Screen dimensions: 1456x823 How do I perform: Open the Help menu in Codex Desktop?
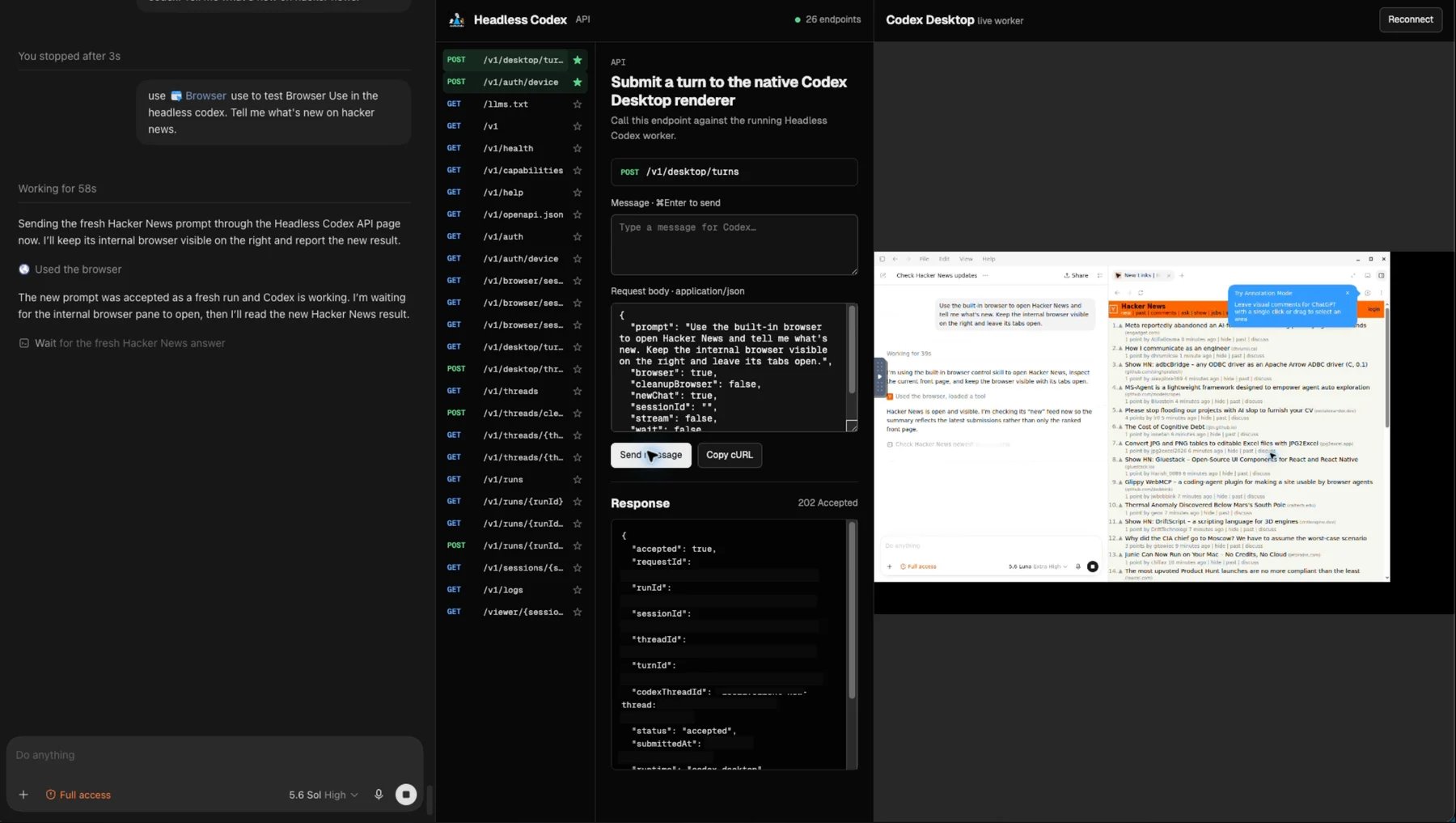tap(988, 259)
